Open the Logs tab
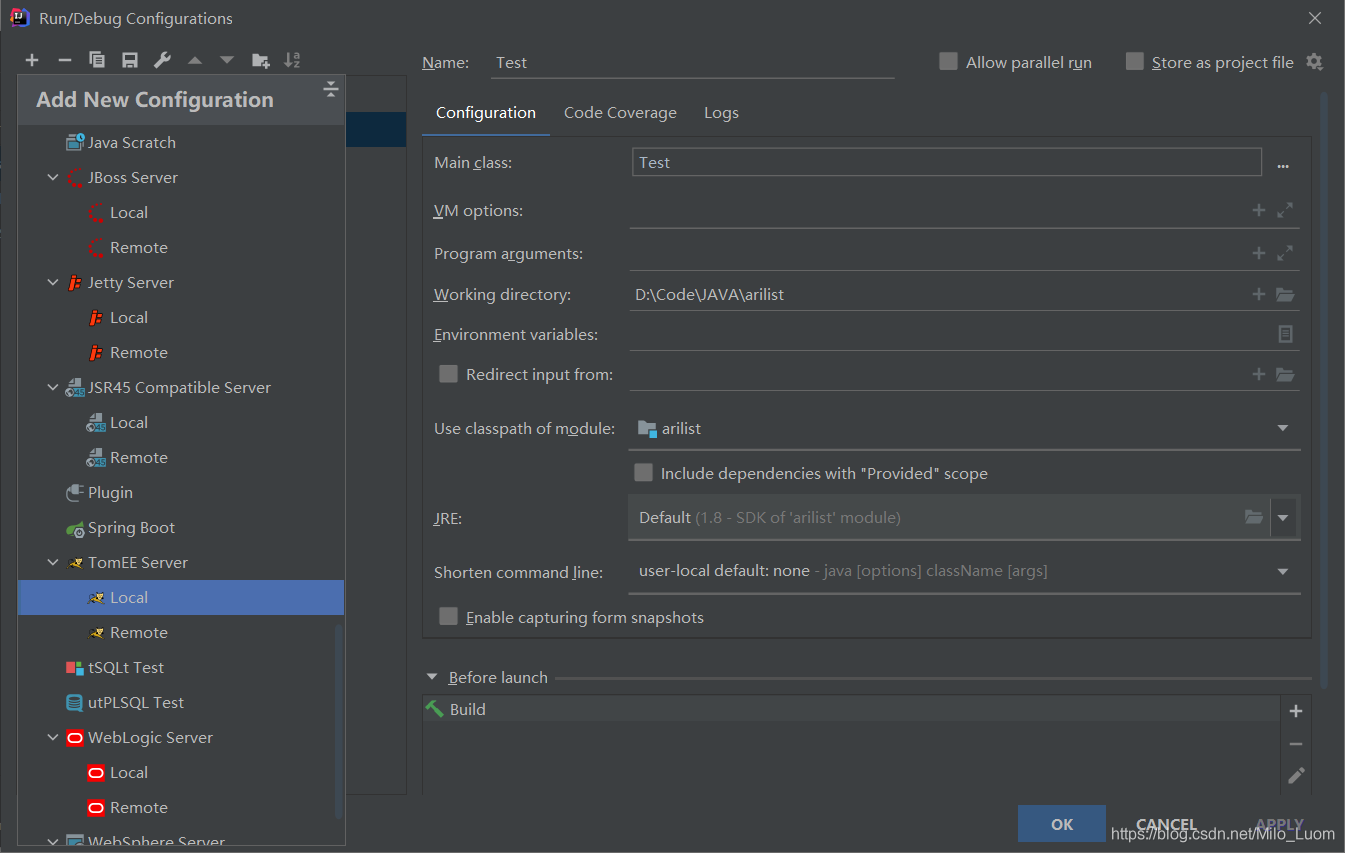The width and height of the screenshot is (1345, 853). 721,113
